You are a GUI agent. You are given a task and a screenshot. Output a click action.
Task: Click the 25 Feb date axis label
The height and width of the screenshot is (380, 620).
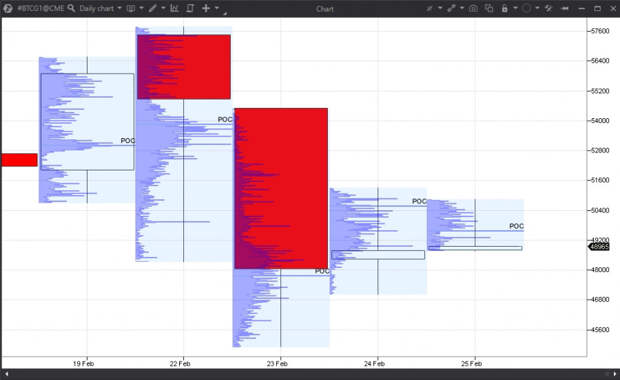[x=471, y=363]
